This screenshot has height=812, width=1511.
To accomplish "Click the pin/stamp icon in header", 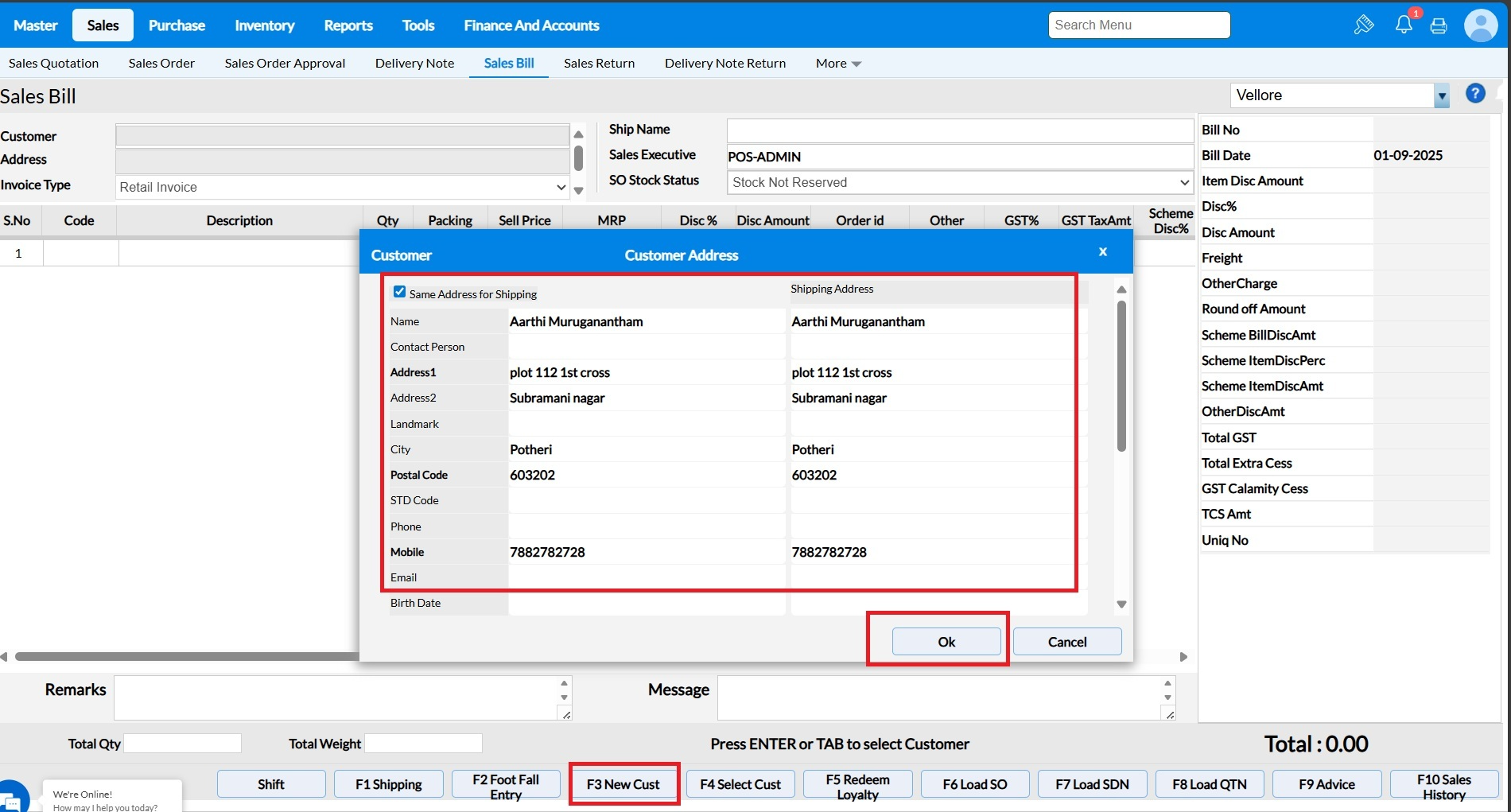I will click(x=1364, y=25).
